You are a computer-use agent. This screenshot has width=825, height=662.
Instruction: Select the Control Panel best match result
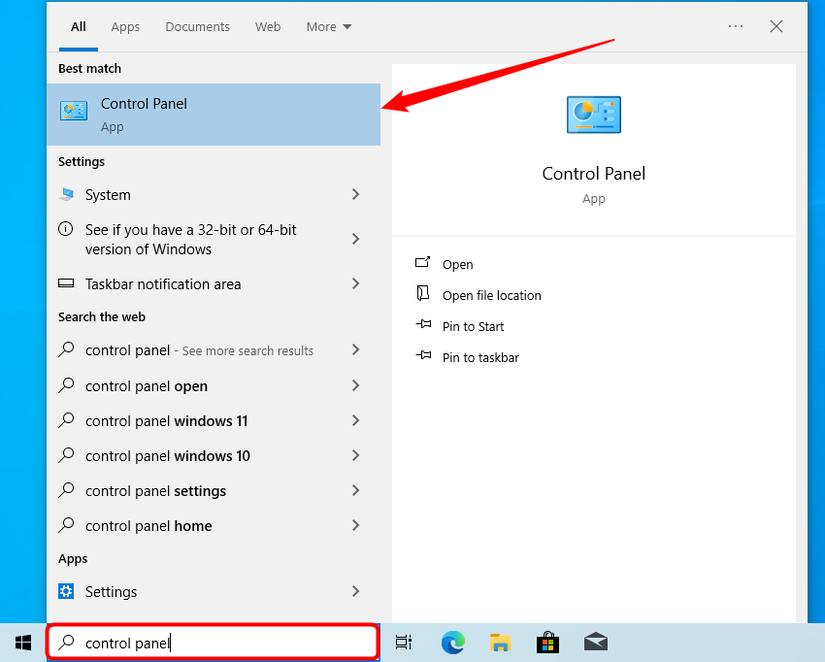(x=213, y=114)
